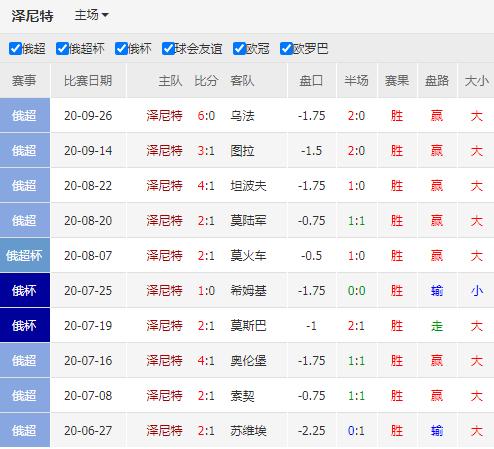The width and height of the screenshot is (494, 449).
Task: Click away team 希姆基
Action: [x=248, y=291]
